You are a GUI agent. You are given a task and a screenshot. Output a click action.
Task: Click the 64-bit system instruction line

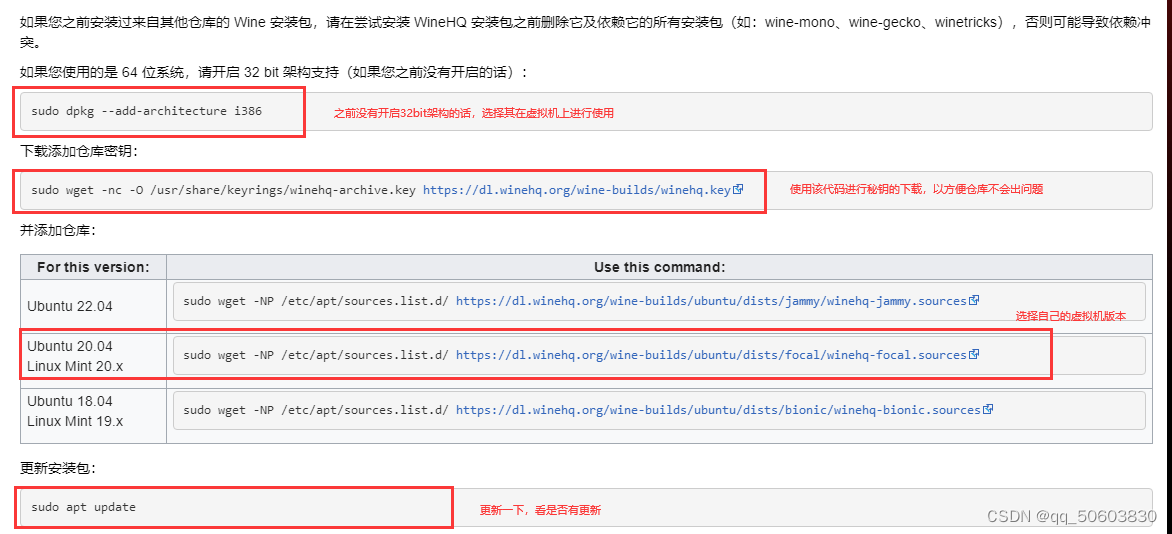click(274, 73)
